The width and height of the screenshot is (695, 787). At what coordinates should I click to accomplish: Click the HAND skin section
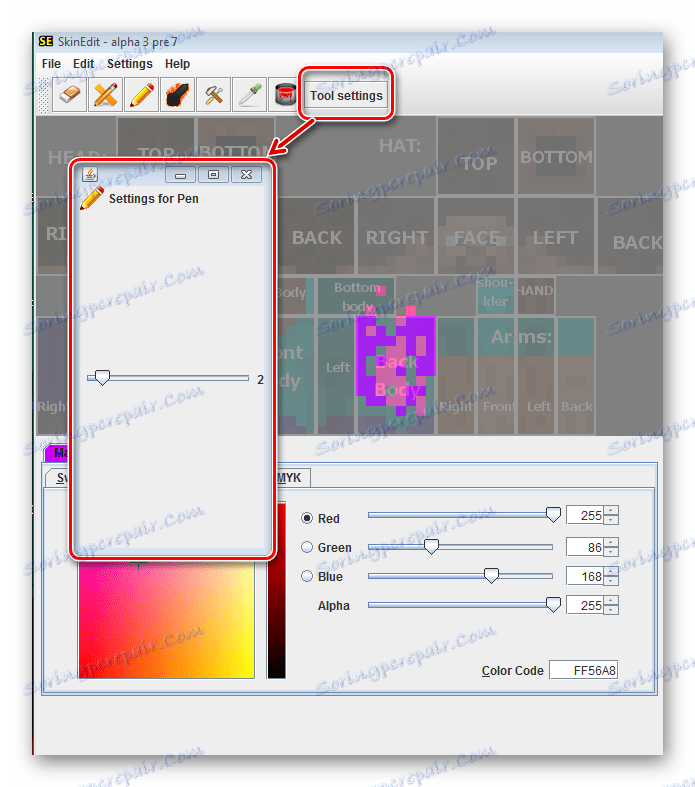pos(536,296)
